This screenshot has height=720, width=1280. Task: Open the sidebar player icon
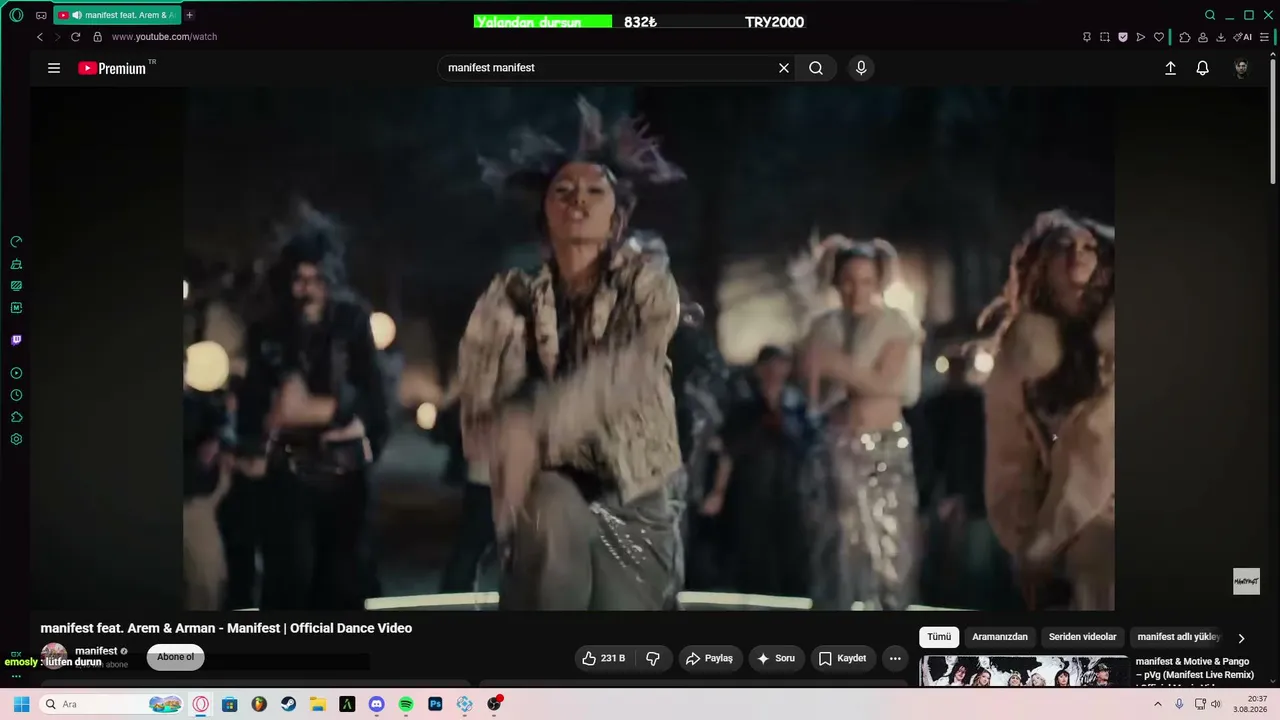pos(16,373)
